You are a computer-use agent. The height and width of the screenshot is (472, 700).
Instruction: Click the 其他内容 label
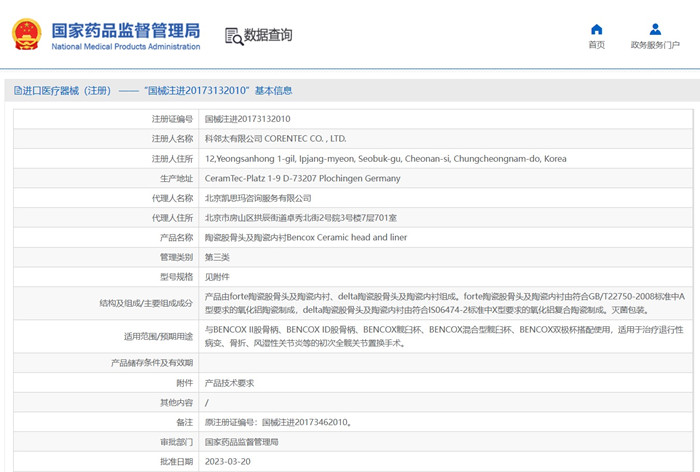(176, 403)
